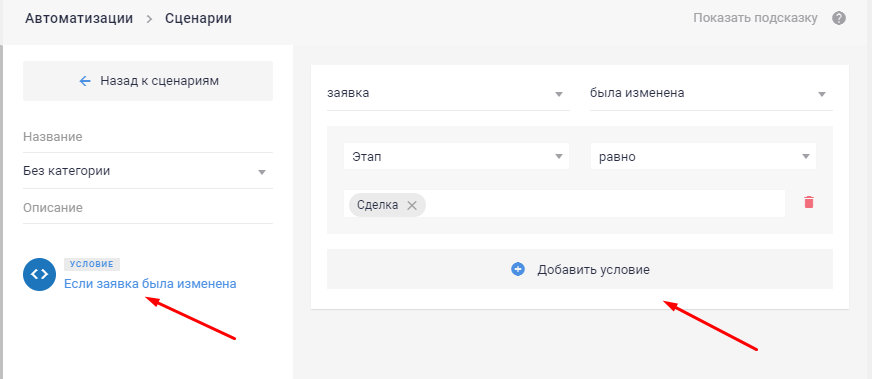The image size is (872, 379).
Task: Click the plus icon in Добавить условие
Action: click(518, 270)
